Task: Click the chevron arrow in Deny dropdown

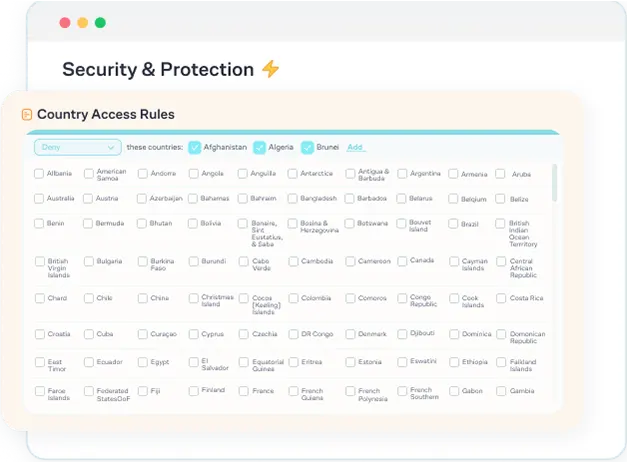Action: [111, 148]
